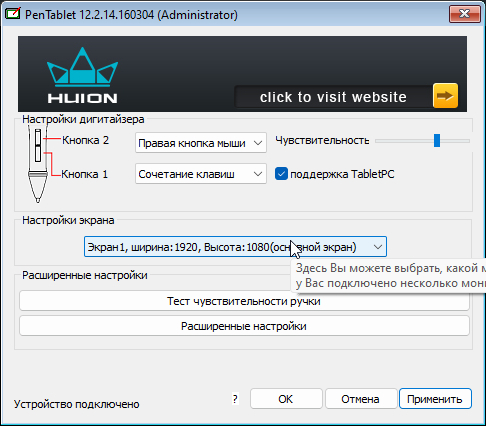This screenshot has width=486, height=426.
Task: Click the Применить button
Action: click(x=435, y=399)
